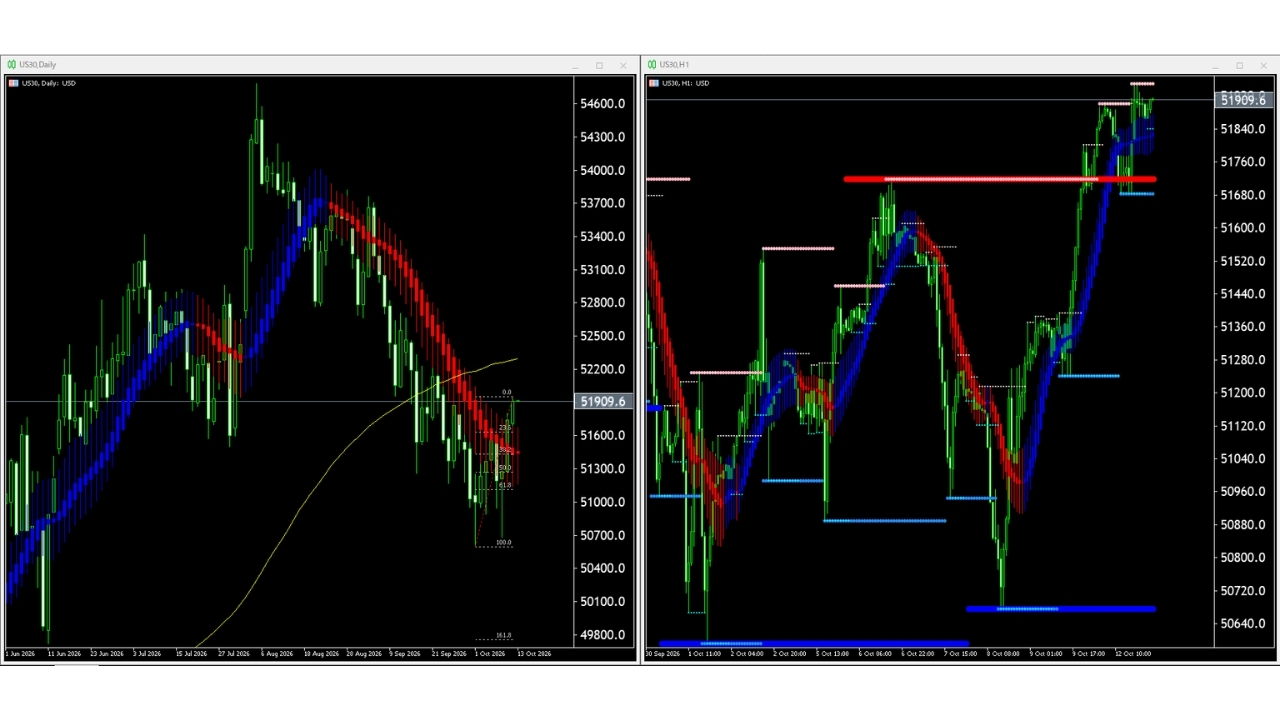Image resolution: width=1280 pixels, height=720 pixels.
Task: Click the 51840 price level on H1 scale
Action: pyautogui.click(x=1243, y=129)
